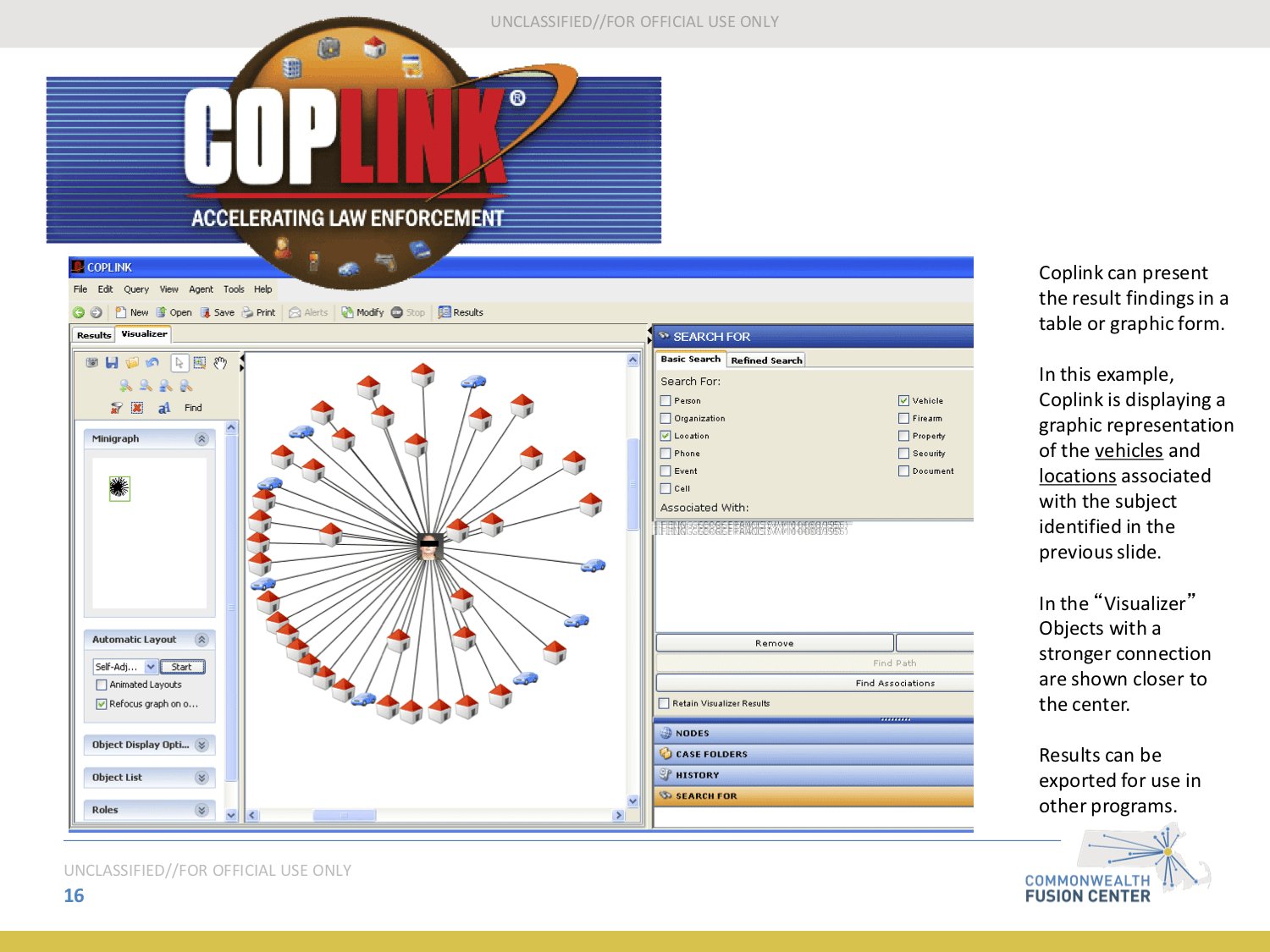1270x952 pixels.
Task: Click the Minigraph thumbnail preview
Action: point(119,487)
